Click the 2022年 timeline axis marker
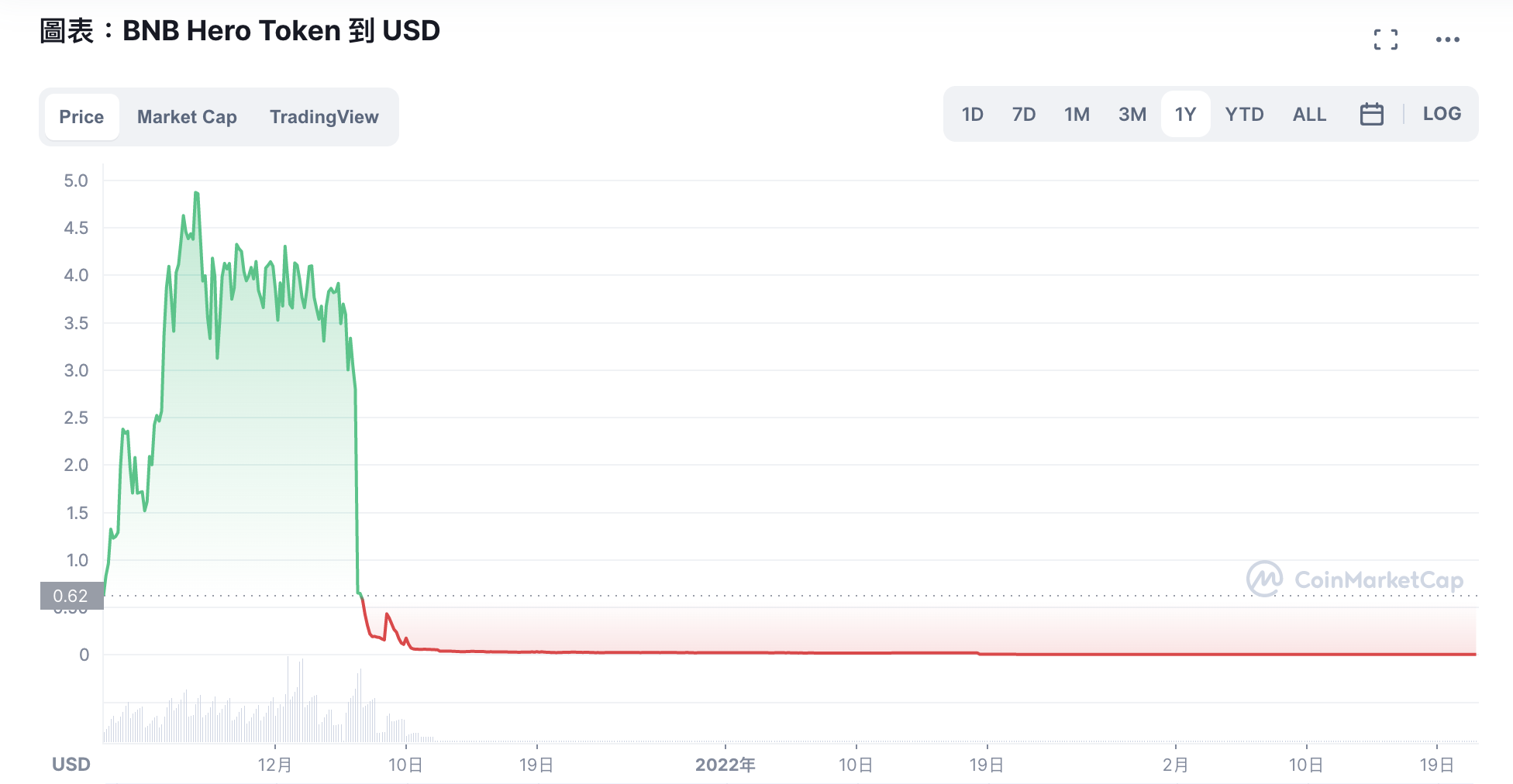The height and width of the screenshot is (784, 1513). coord(725,765)
